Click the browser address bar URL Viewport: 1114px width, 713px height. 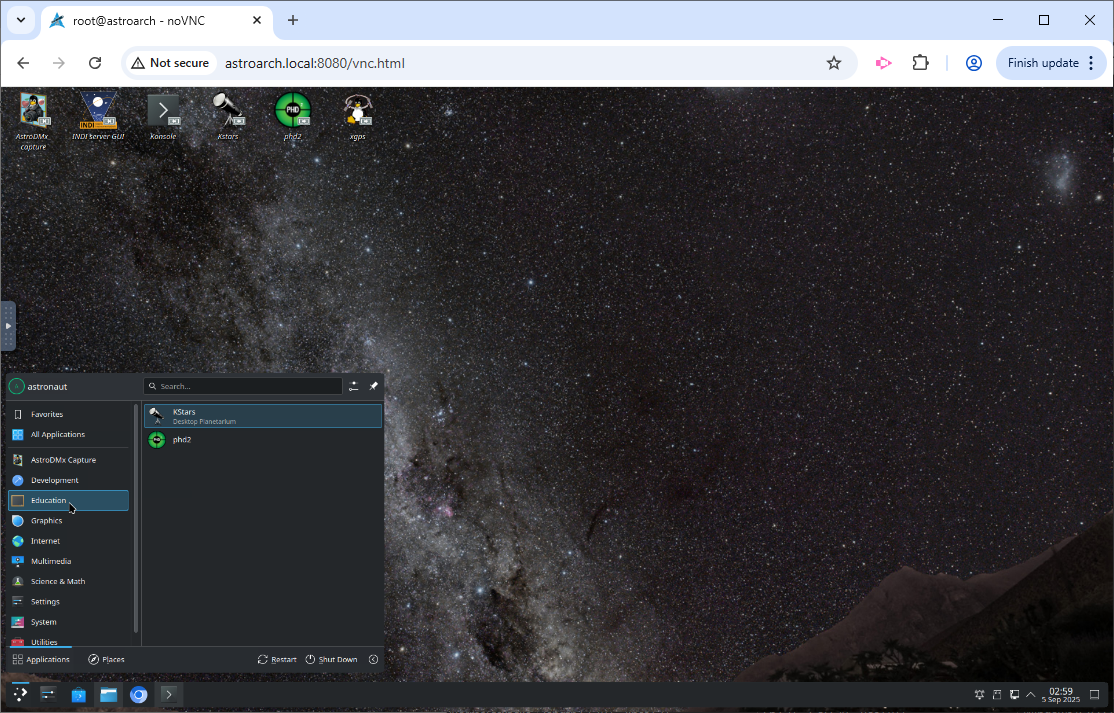[315, 63]
